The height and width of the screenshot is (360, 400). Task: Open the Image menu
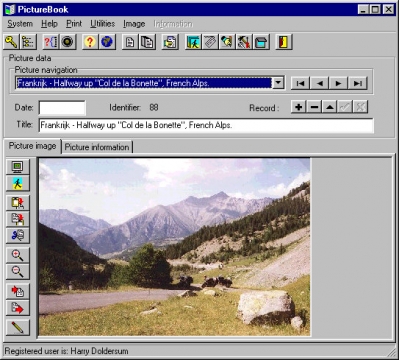coord(134,24)
